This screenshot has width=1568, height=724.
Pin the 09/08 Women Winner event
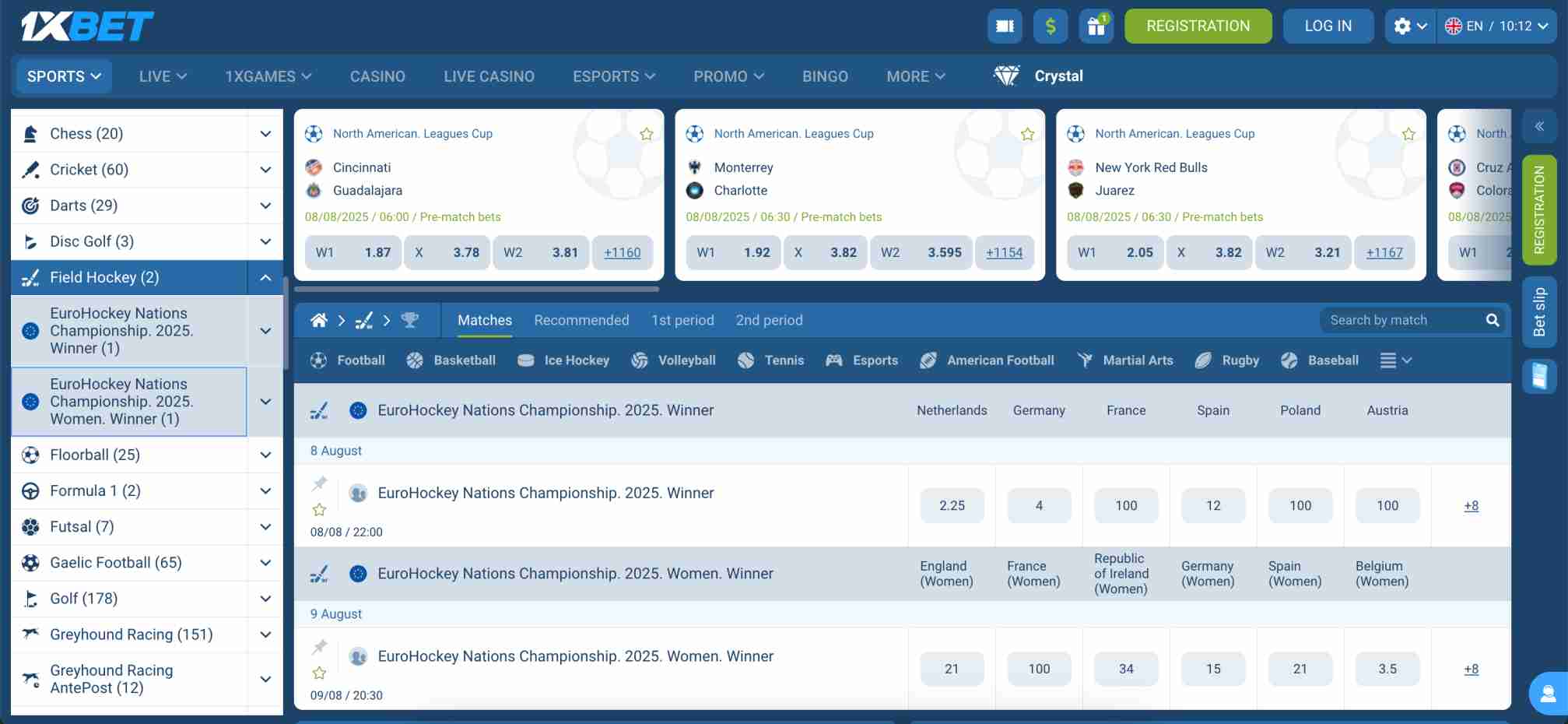click(319, 648)
